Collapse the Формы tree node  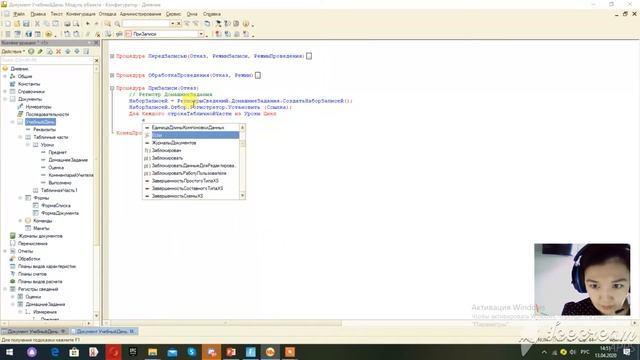click(20, 198)
